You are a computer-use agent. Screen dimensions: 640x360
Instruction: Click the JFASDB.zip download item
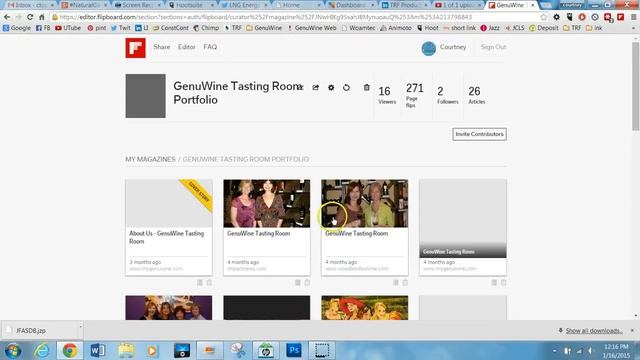39,331
